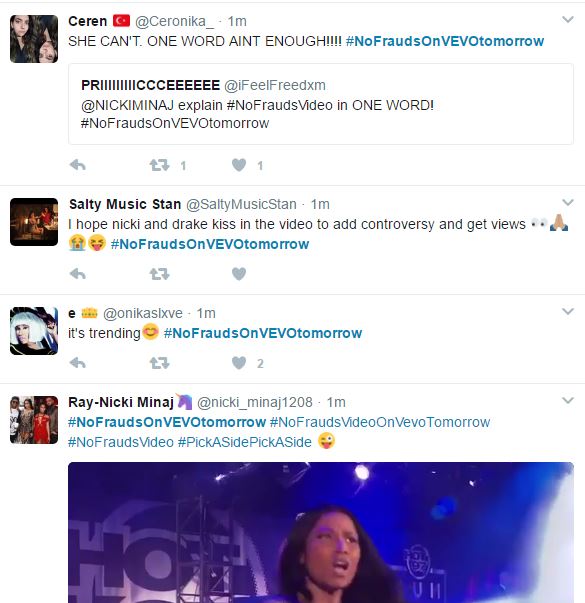Open #PickASidePickASide hashtag link
This screenshot has width=585, height=603.
pyautogui.click(x=245, y=442)
